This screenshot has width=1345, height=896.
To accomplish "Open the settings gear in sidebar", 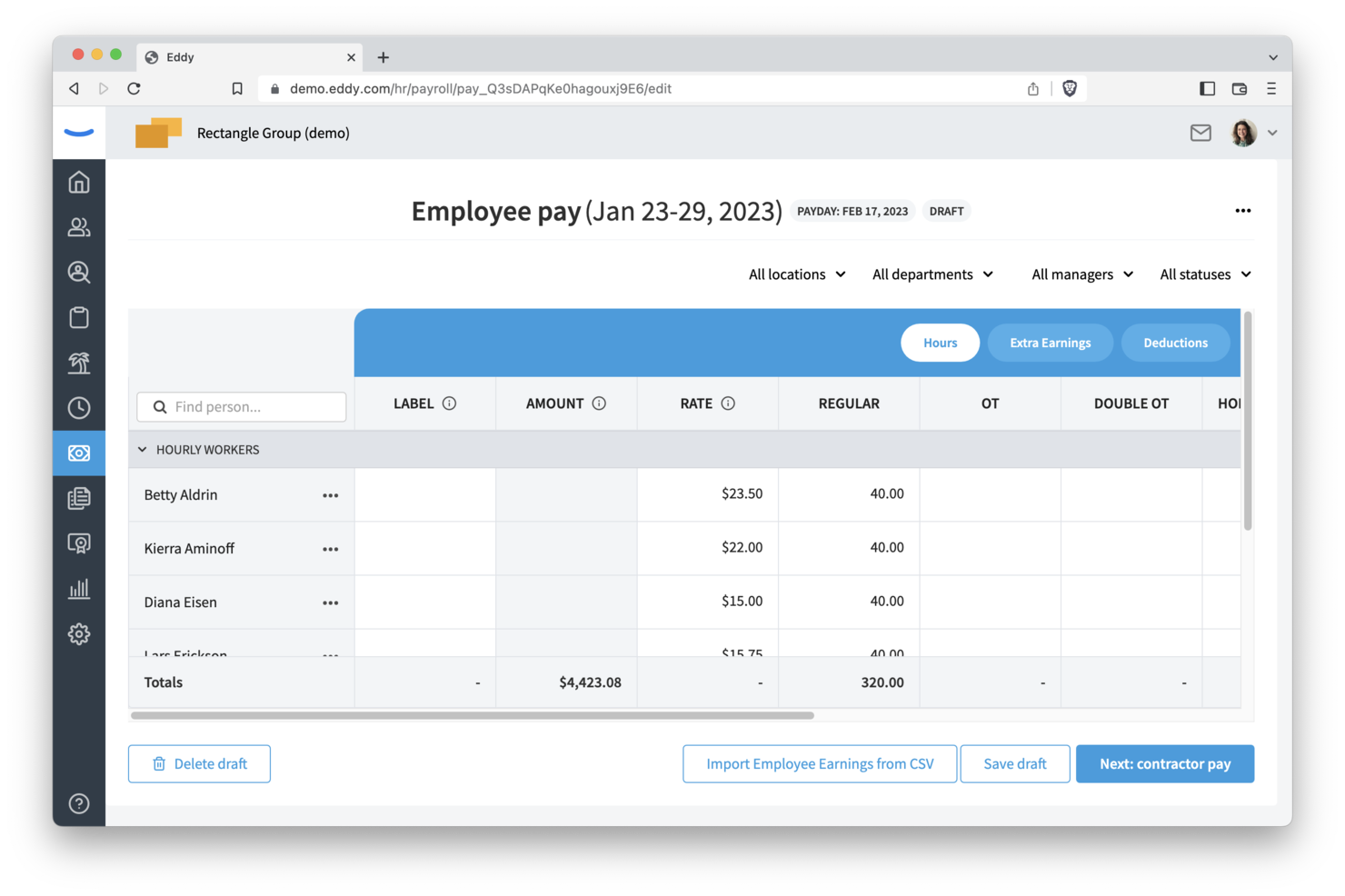I will (x=79, y=633).
